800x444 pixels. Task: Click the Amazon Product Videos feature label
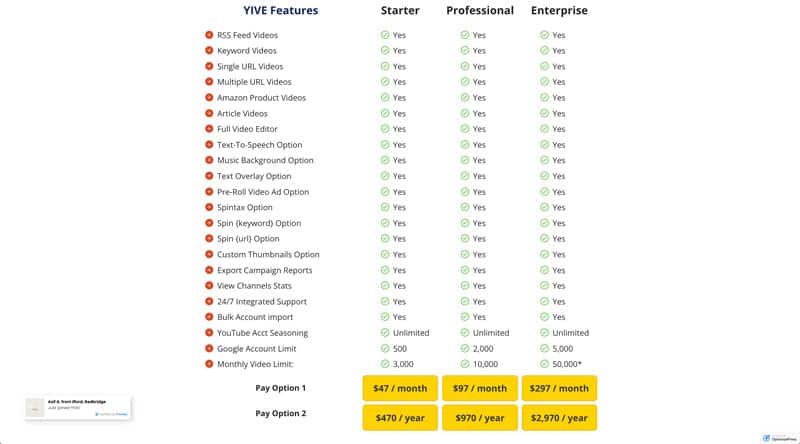pos(261,97)
